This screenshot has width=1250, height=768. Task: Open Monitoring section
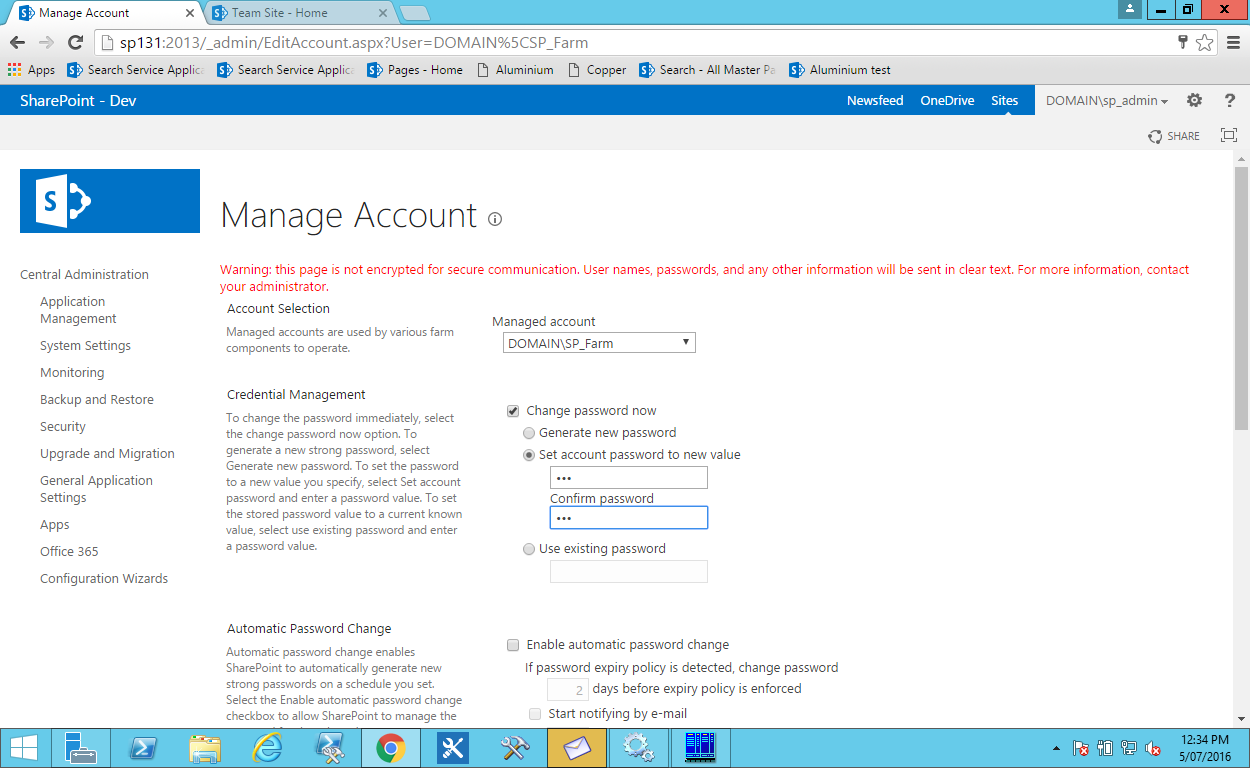72,373
